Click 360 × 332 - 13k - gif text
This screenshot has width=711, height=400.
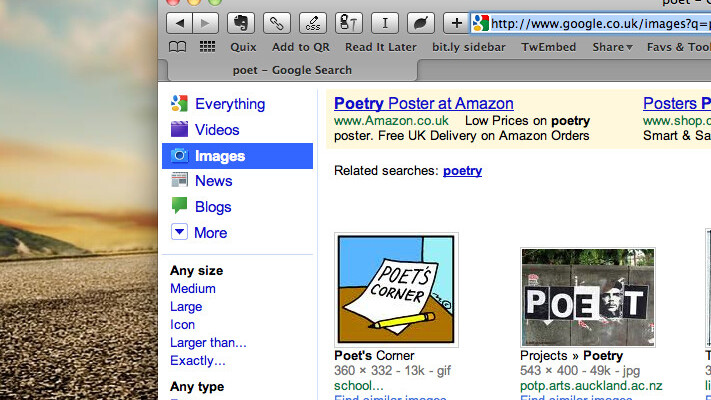[392, 371]
